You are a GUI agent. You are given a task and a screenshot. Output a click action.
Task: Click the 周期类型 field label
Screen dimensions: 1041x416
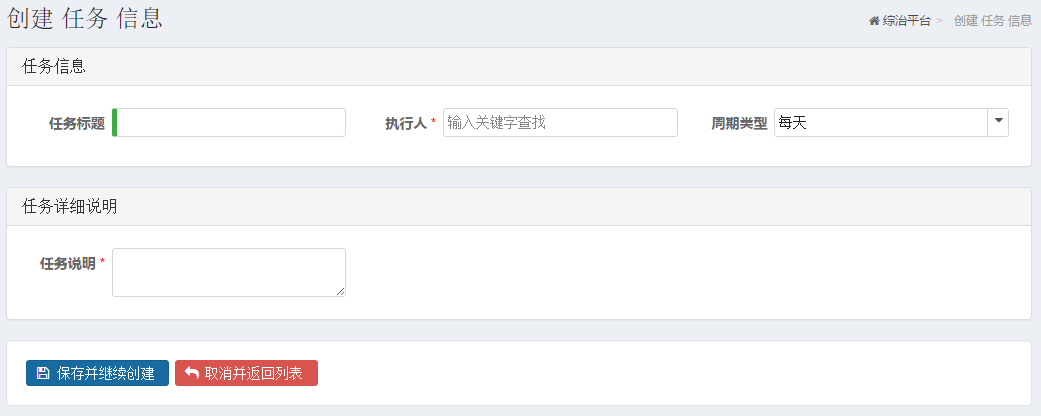(740, 123)
